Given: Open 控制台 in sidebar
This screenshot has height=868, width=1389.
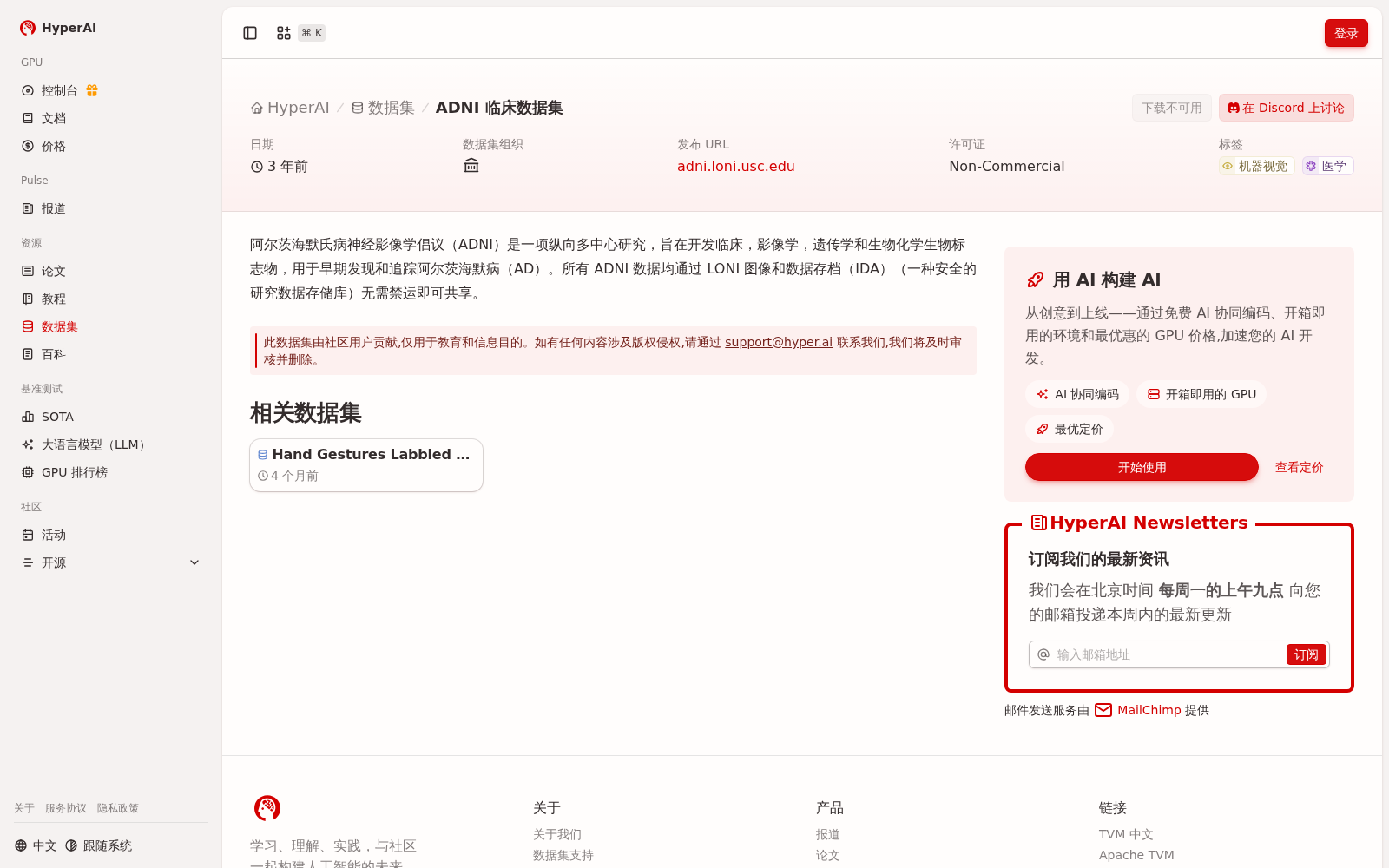Looking at the screenshot, I should pyautogui.click(x=59, y=90).
